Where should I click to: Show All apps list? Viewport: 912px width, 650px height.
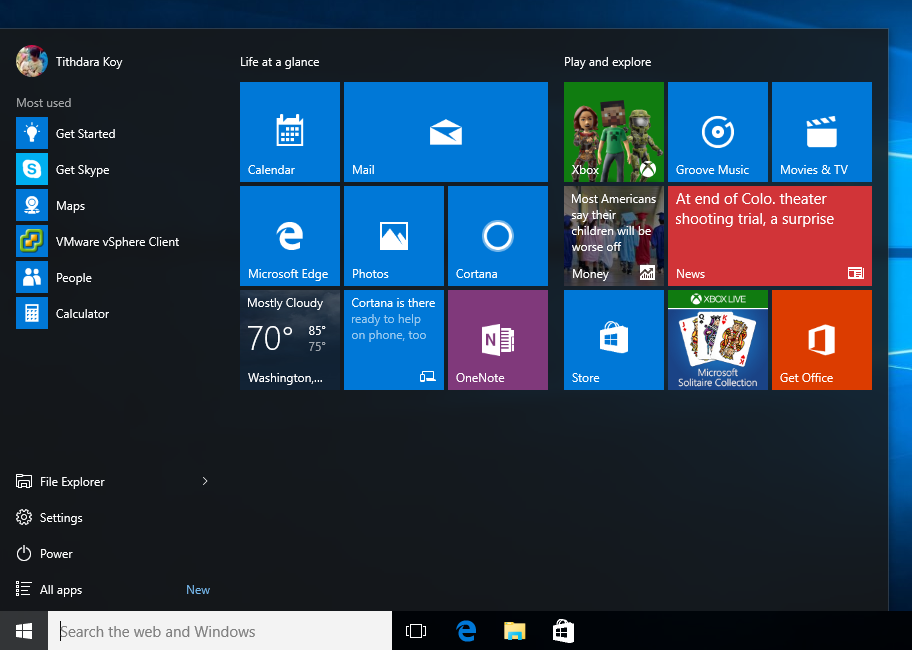[49, 590]
